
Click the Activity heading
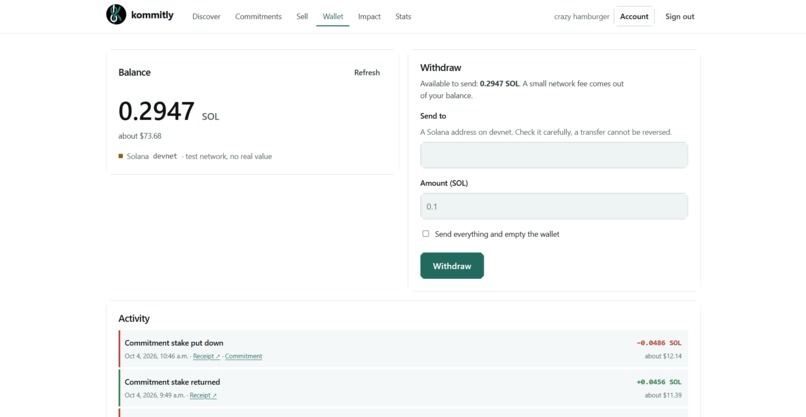click(134, 318)
